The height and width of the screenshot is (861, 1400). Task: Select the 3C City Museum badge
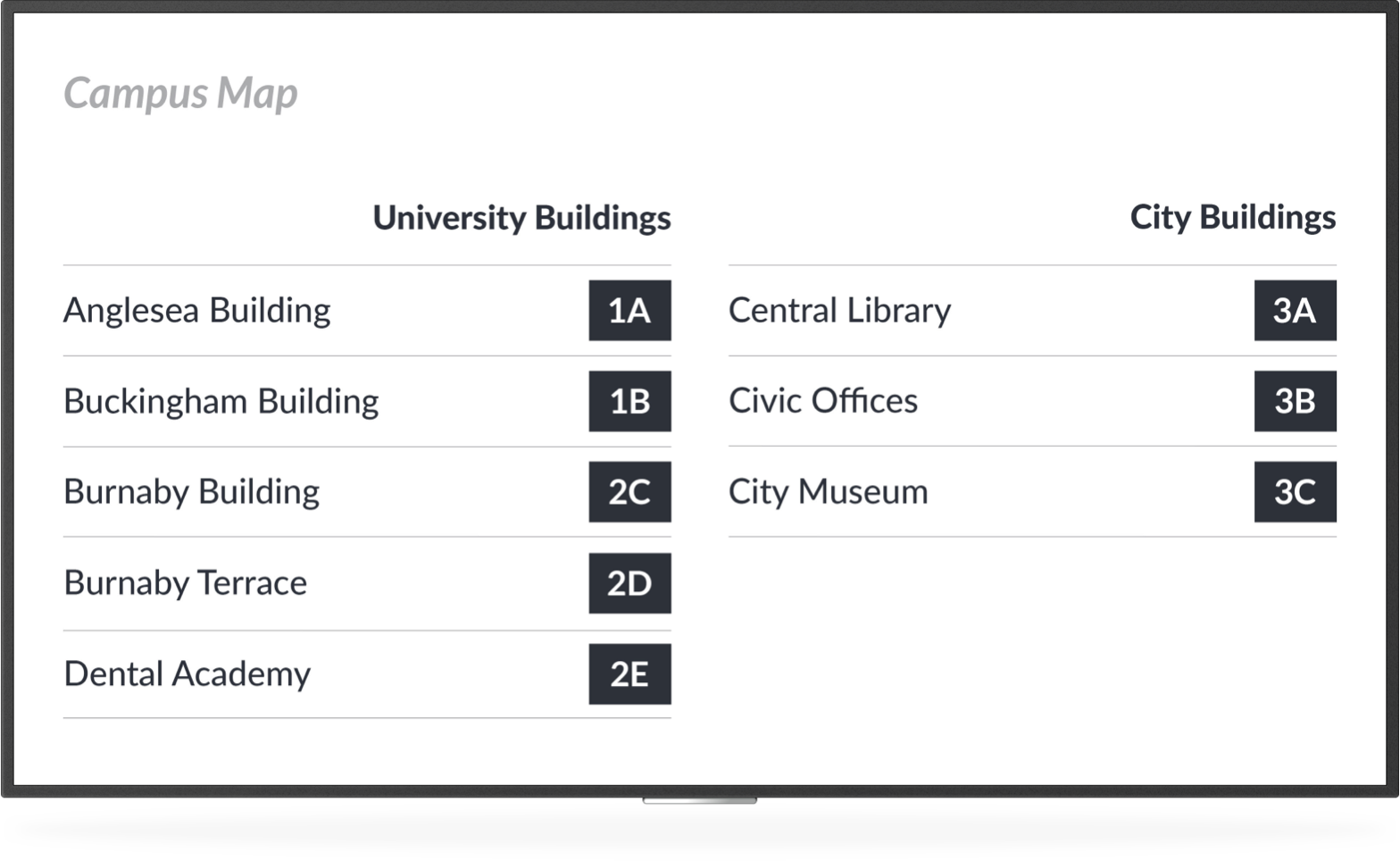1295,492
